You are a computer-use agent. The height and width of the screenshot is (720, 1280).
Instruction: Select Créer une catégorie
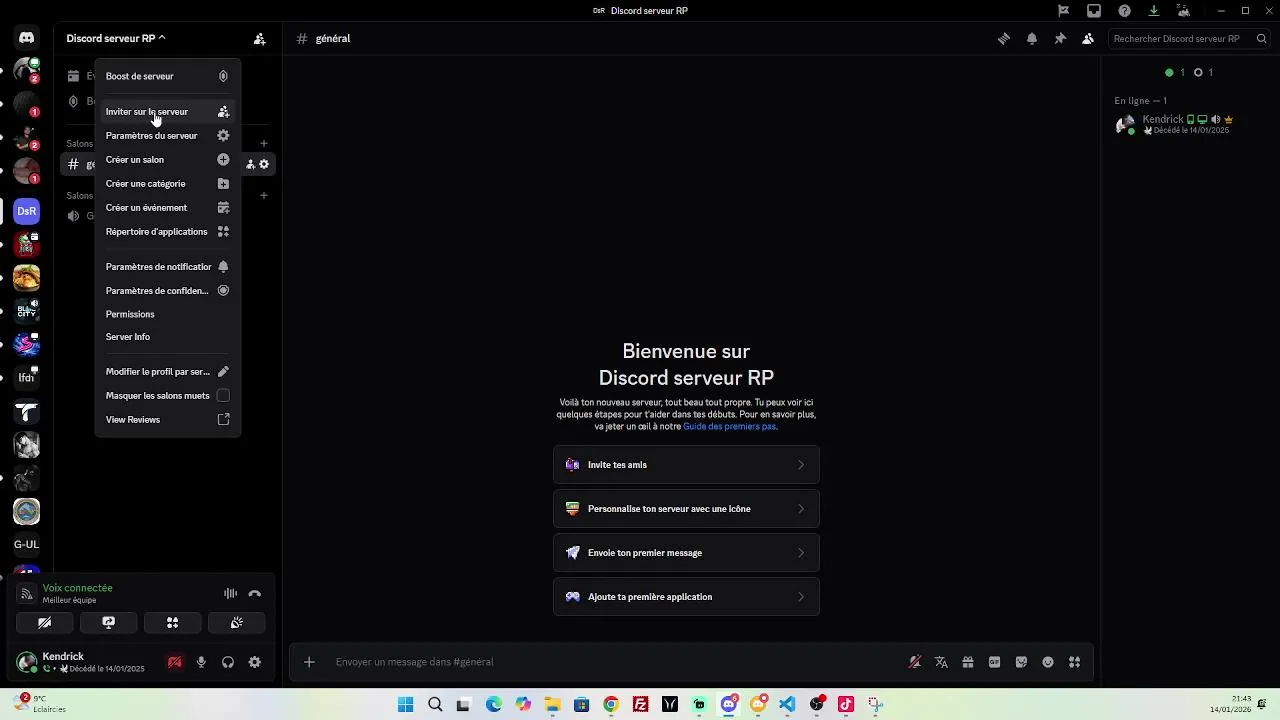point(168,184)
